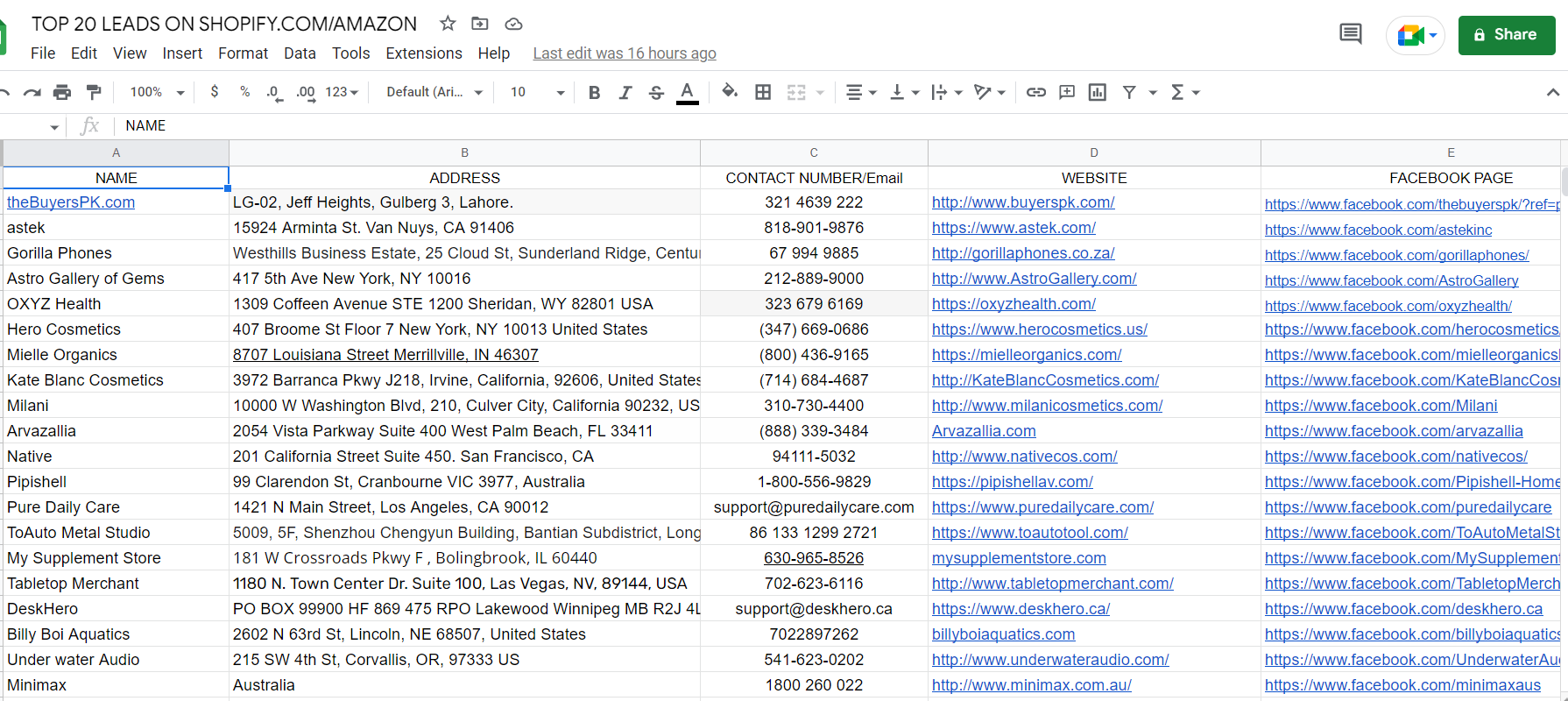Open the borders tool
The width and height of the screenshot is (1568, 701).
click(x=763, y=92)
